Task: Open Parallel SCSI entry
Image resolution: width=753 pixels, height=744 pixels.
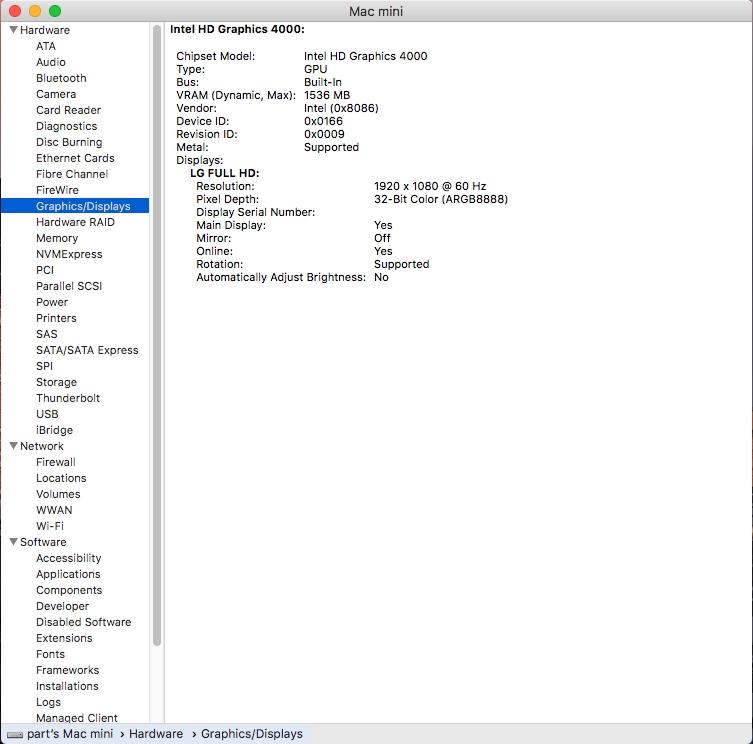Action: coord(69,286)
